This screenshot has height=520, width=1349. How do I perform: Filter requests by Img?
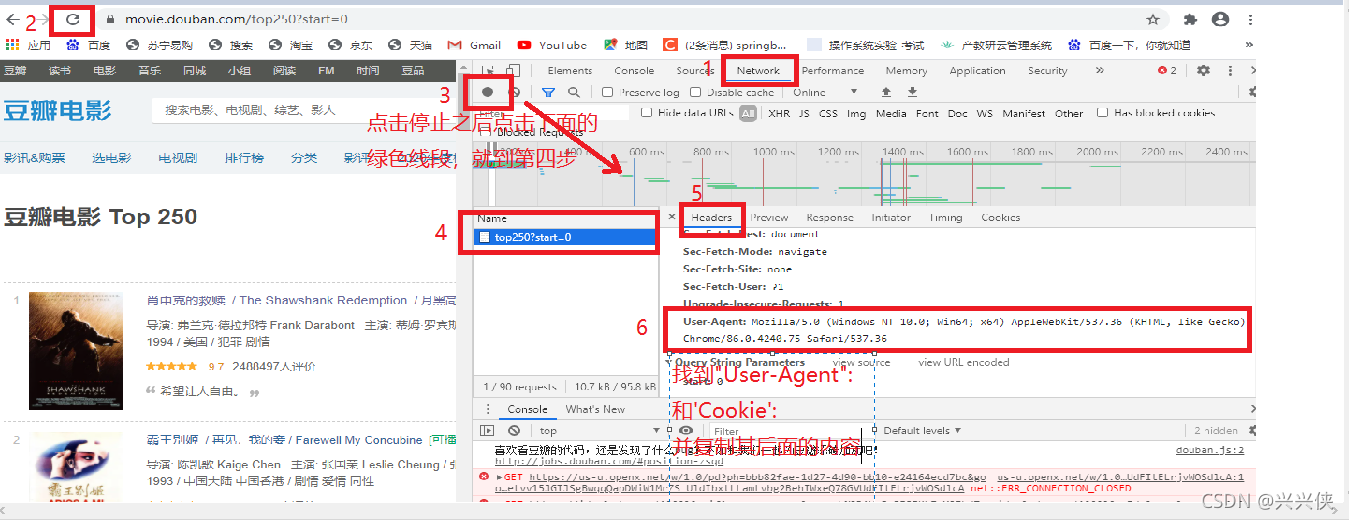(x=856, y=114)
